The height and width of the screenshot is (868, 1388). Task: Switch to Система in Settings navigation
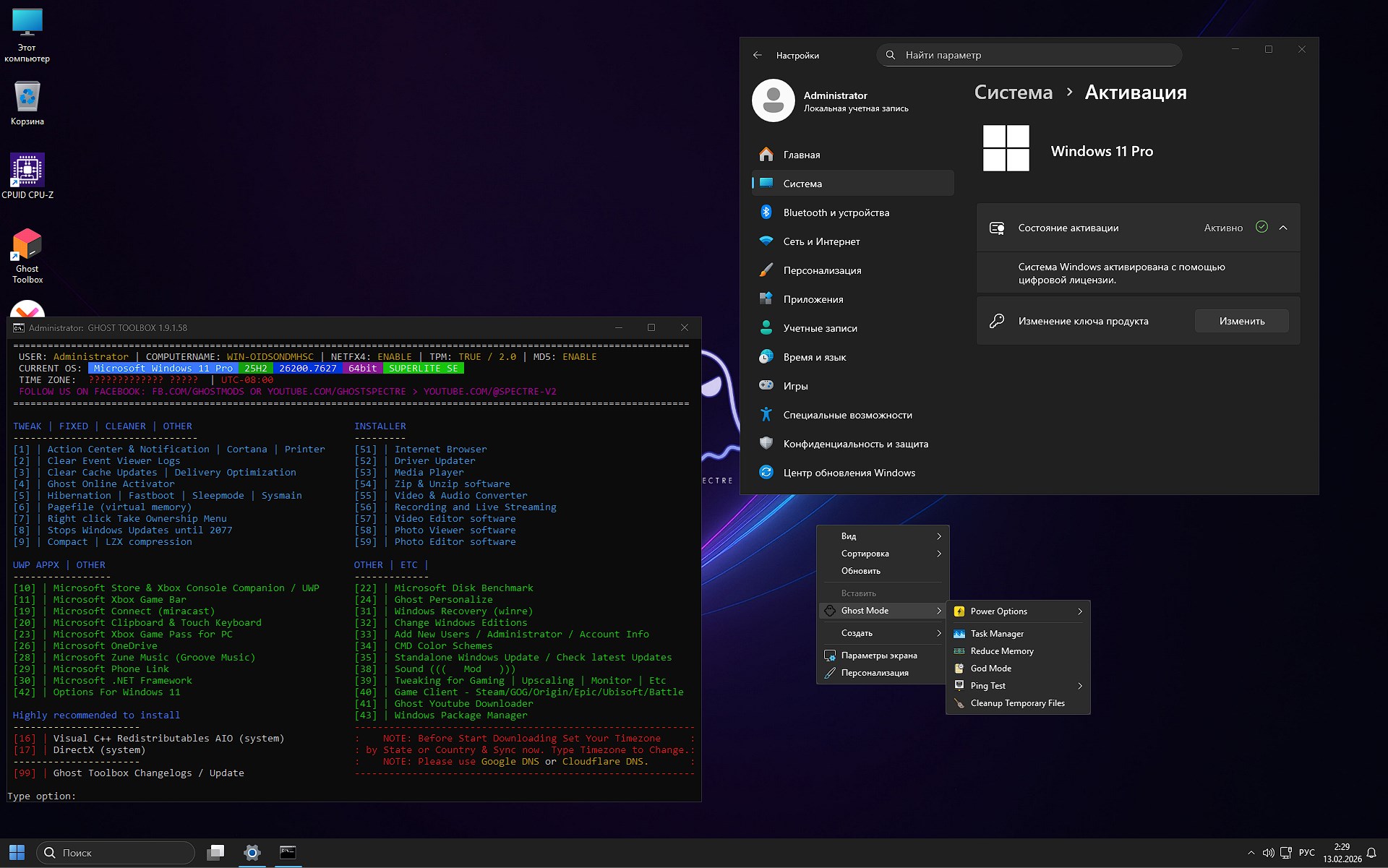coord(802,183)
